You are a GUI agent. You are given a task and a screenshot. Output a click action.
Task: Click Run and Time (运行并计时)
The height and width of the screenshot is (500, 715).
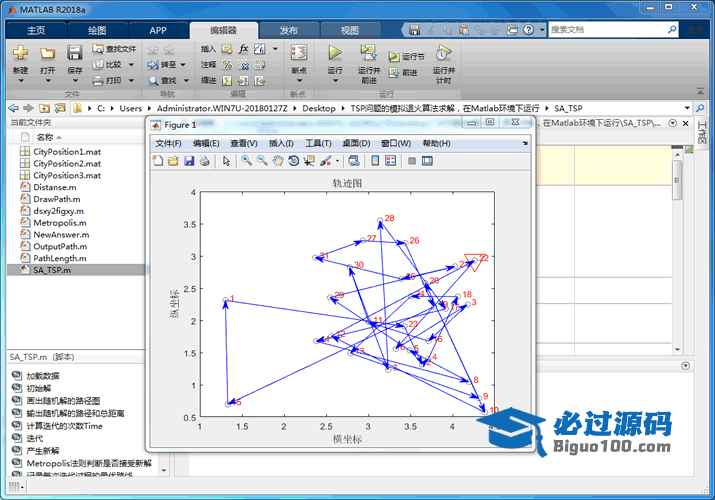coord(444,64)
